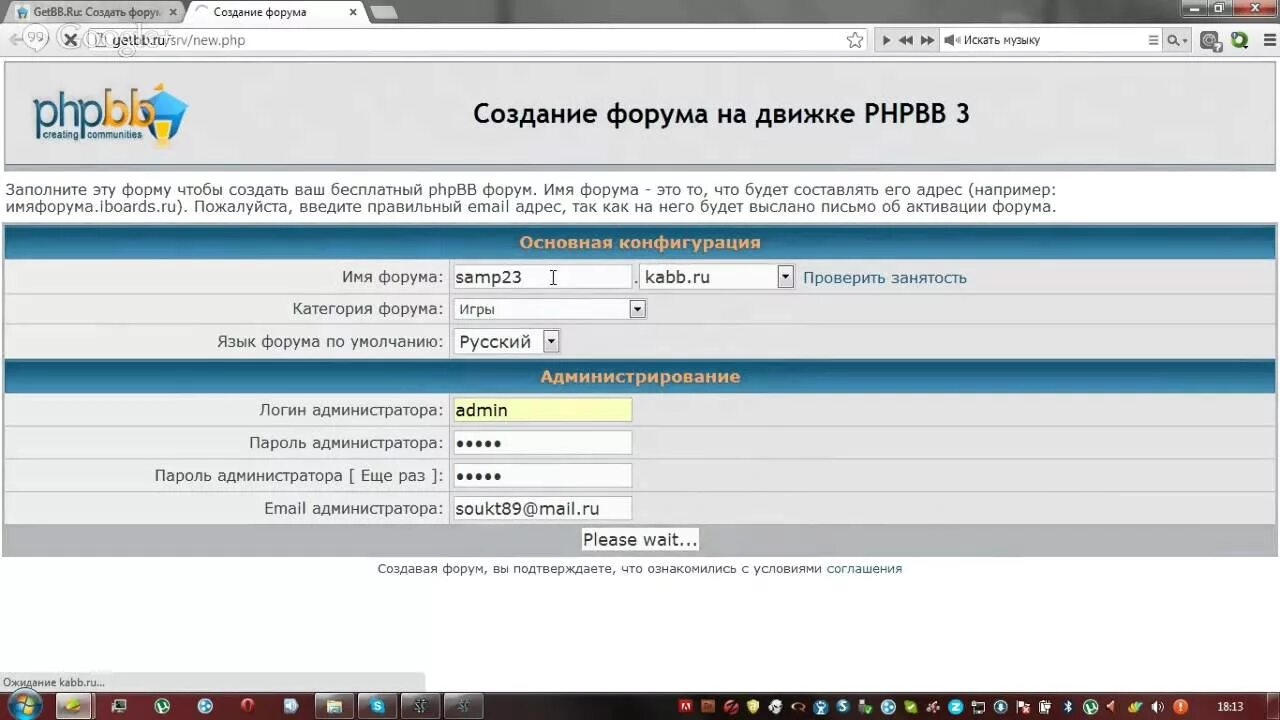Screen dimensions: 1280x720
Task: Open the forum category dropdown Игры
Action: tap(550, 309)
